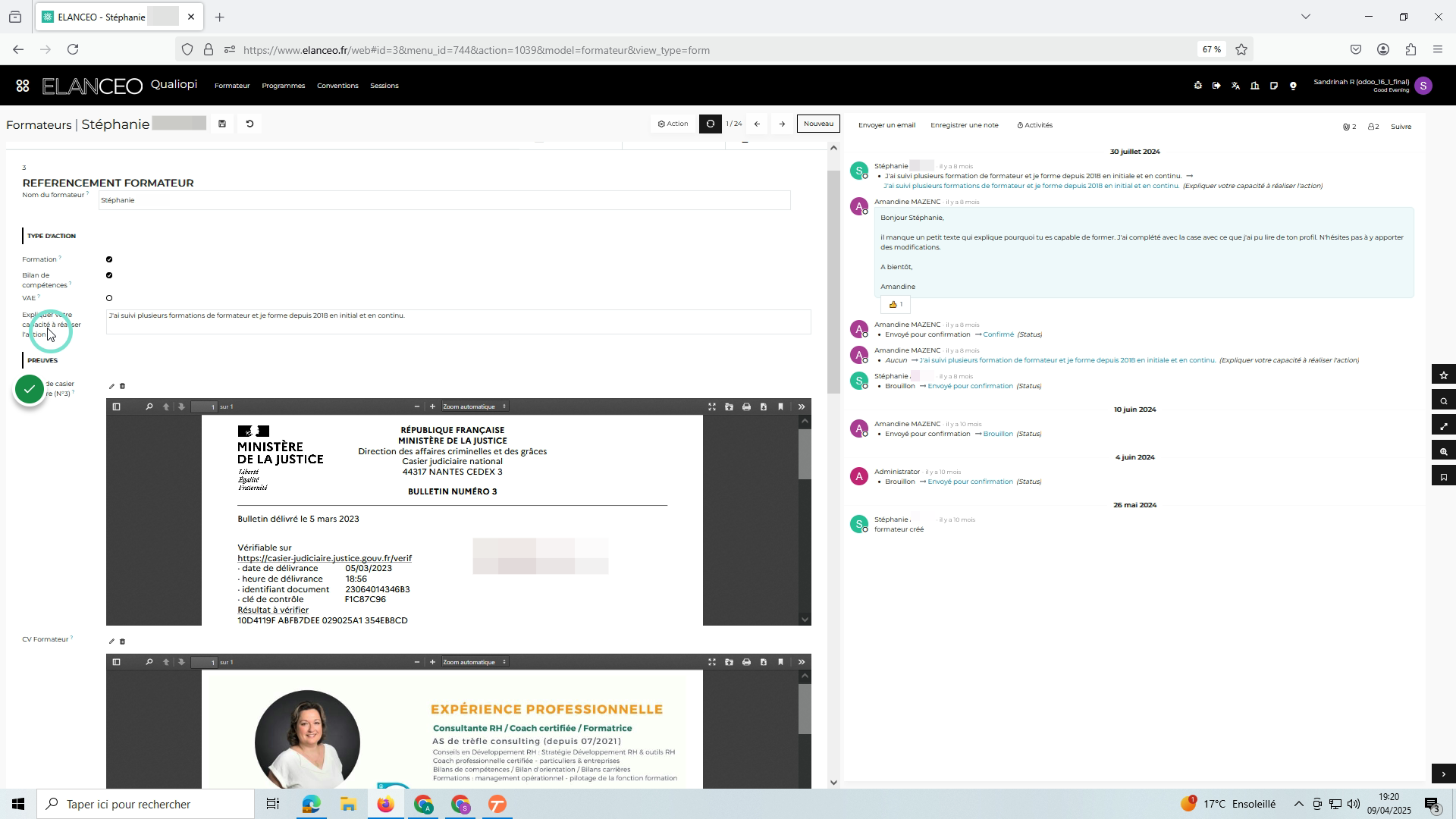Delete the CV Formateur file with trash

122,642
